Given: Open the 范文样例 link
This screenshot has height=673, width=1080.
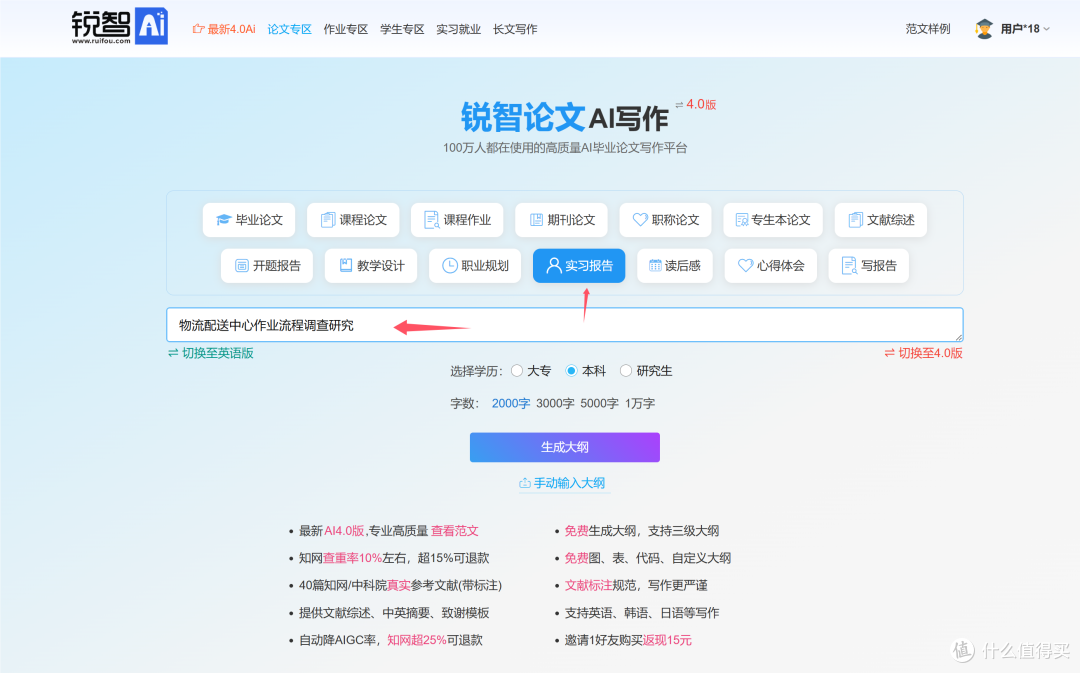Looking at the screenshot, I should (x=928, y=29).
